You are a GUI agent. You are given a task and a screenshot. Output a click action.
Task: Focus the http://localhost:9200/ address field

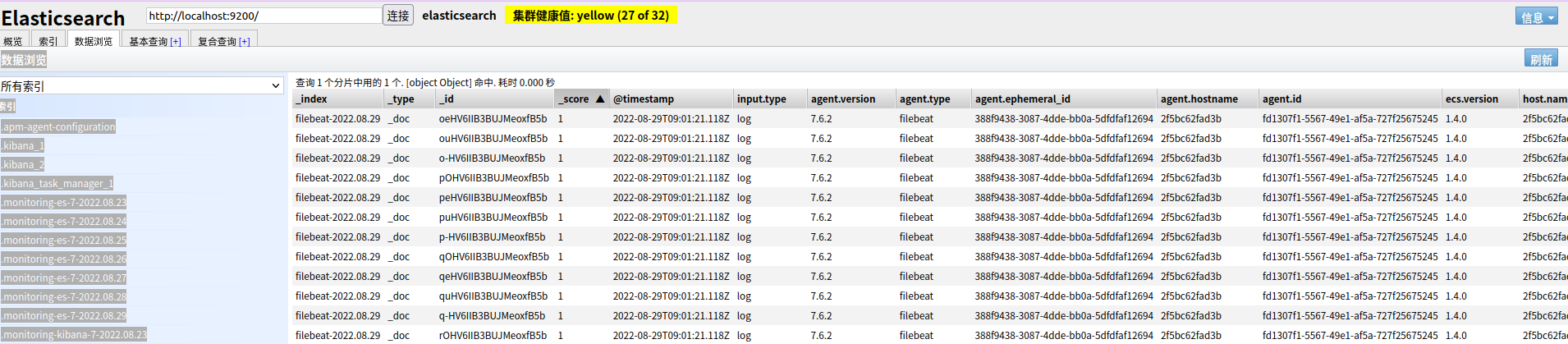(264, 16)
